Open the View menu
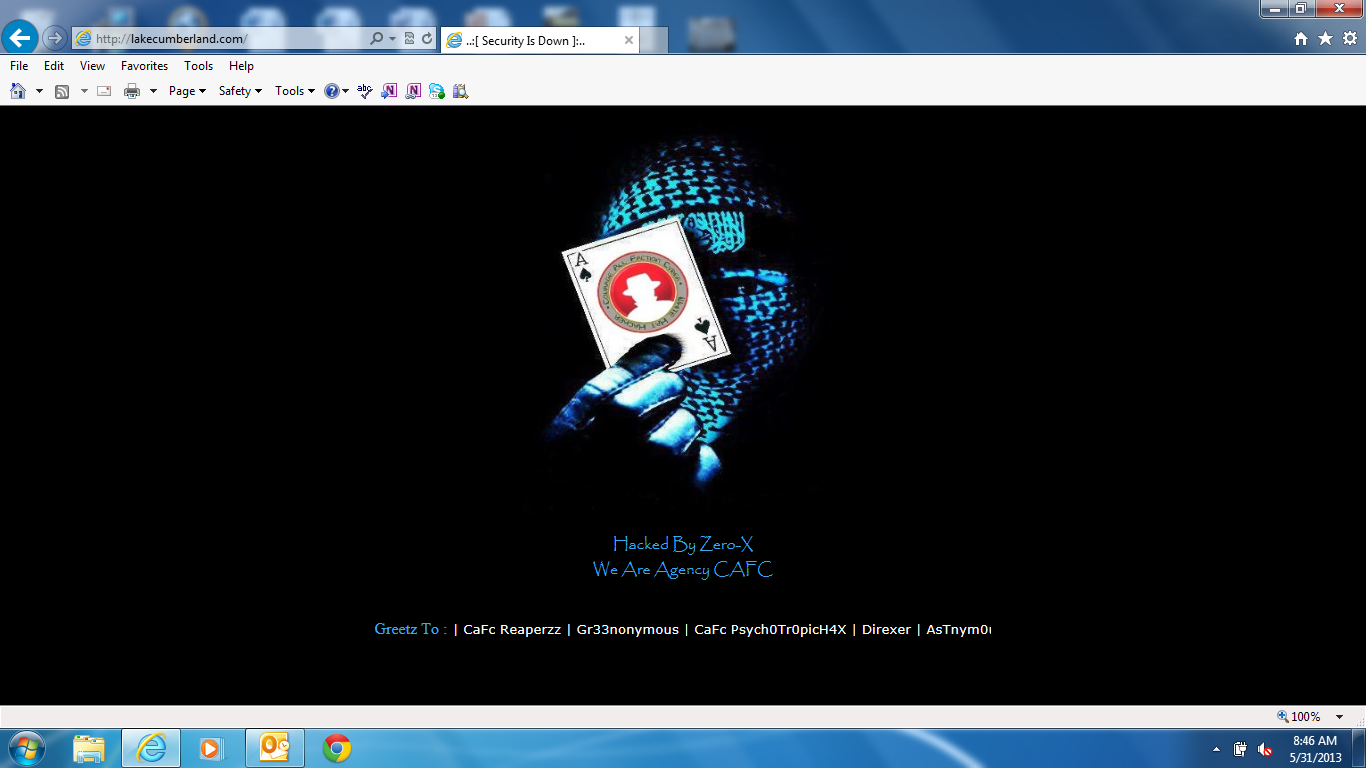The height and width of the screenshot is (768, 1366). click(92, 66)
